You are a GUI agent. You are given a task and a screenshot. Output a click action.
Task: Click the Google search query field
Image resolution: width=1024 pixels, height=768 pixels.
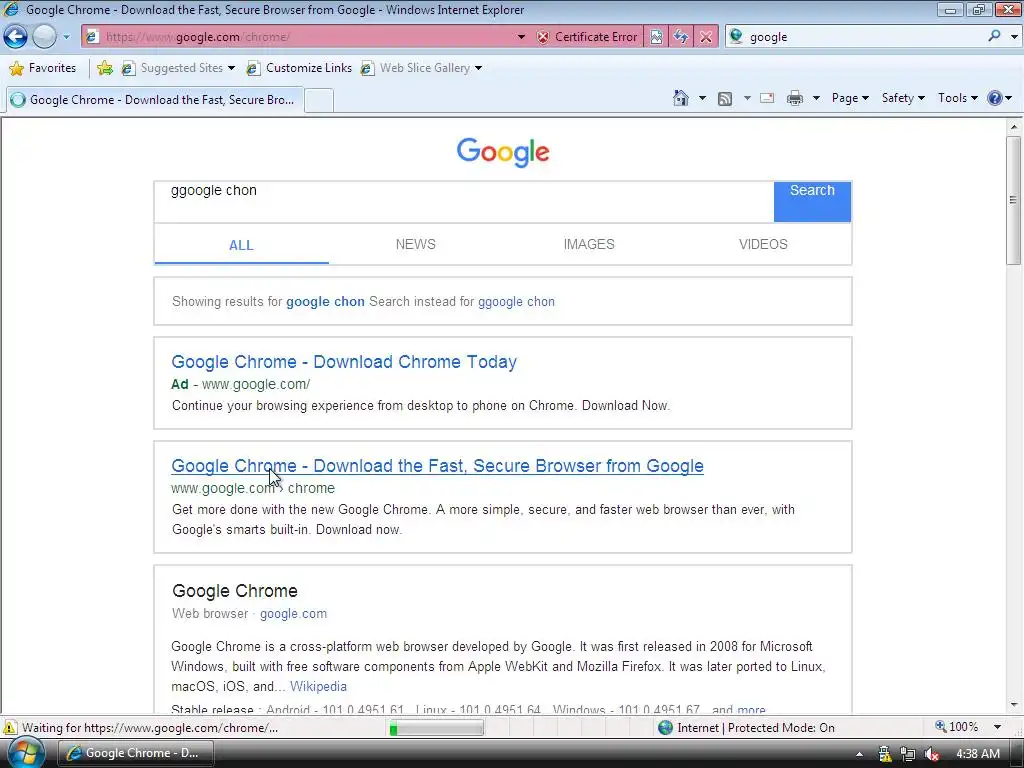[x=464, y=202]
